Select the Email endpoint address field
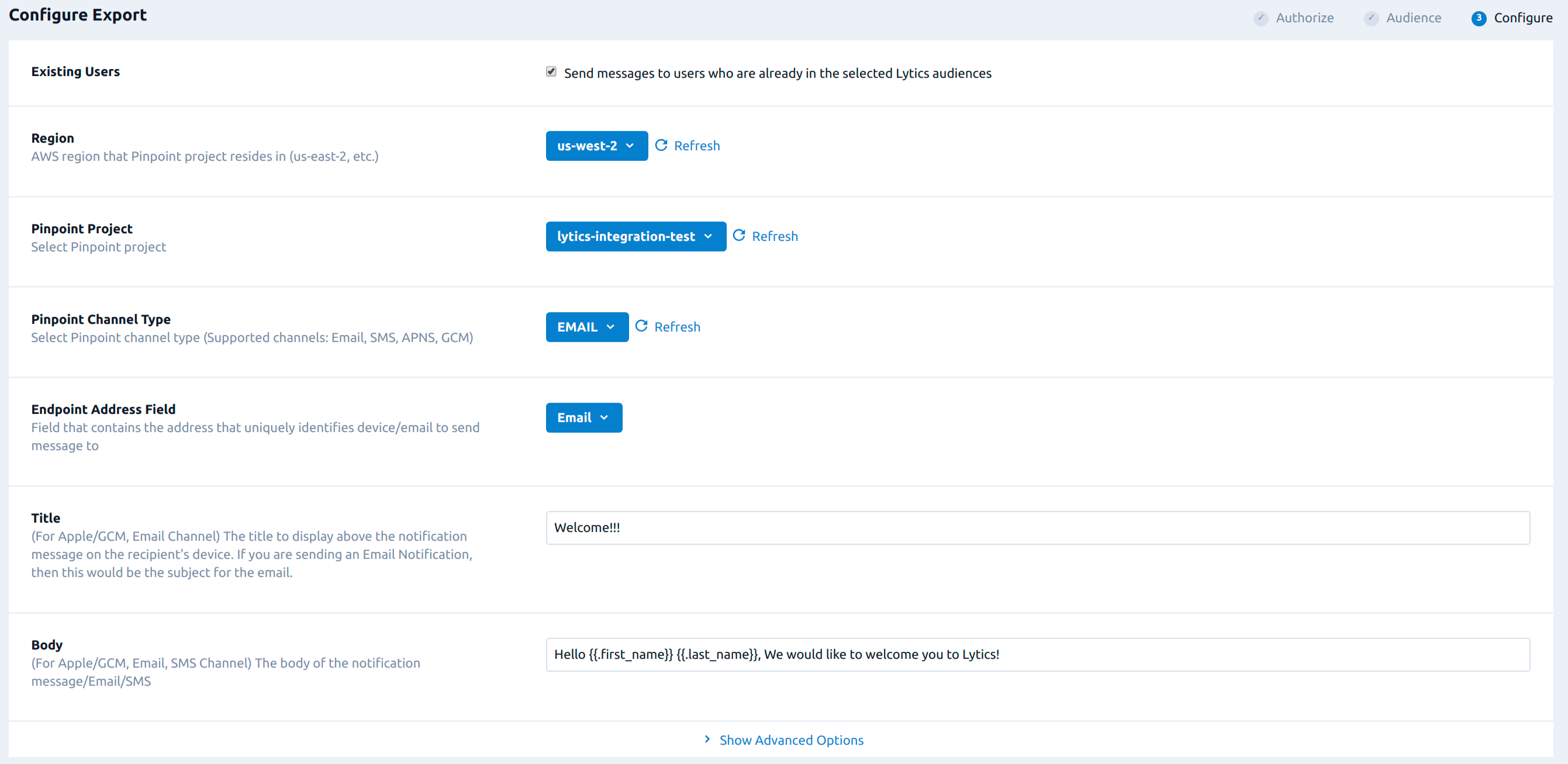 tap(584, 417)
